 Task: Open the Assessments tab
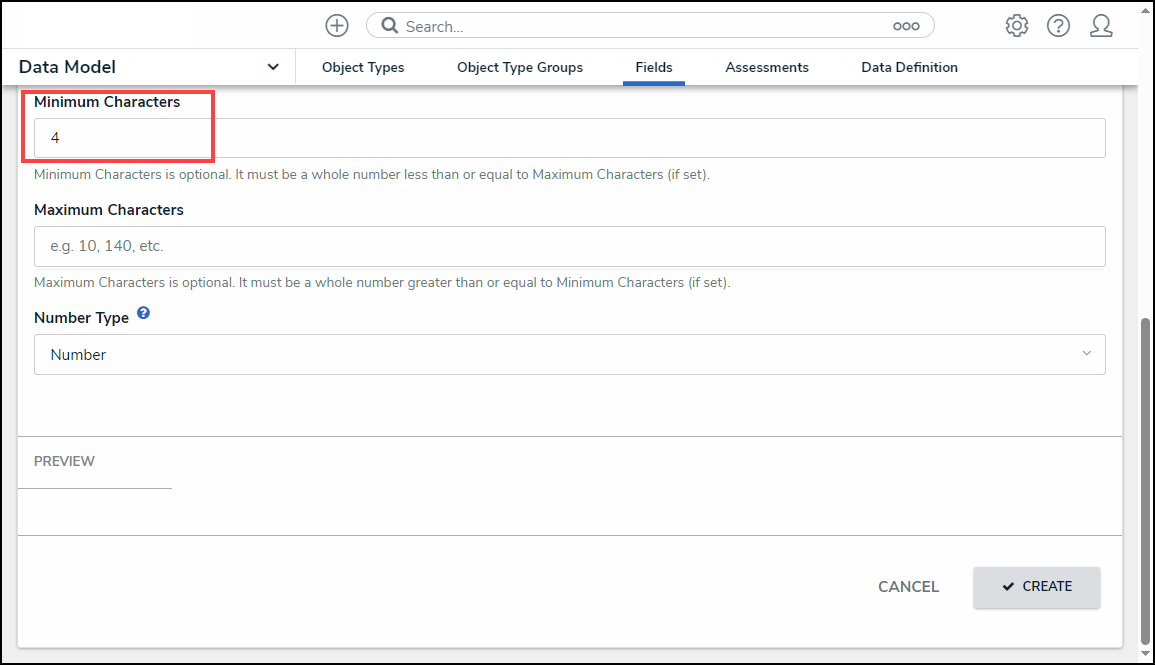click(x=767, y=67)
